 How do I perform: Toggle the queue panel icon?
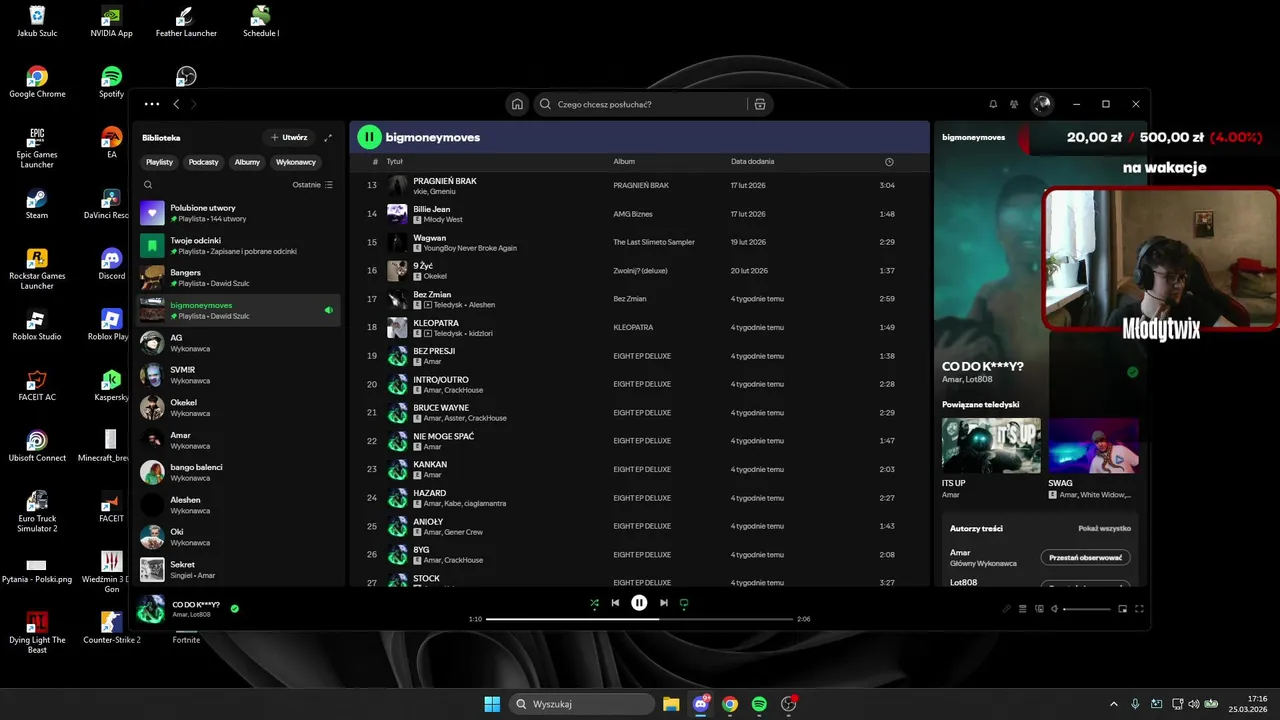coord(1023,609)
